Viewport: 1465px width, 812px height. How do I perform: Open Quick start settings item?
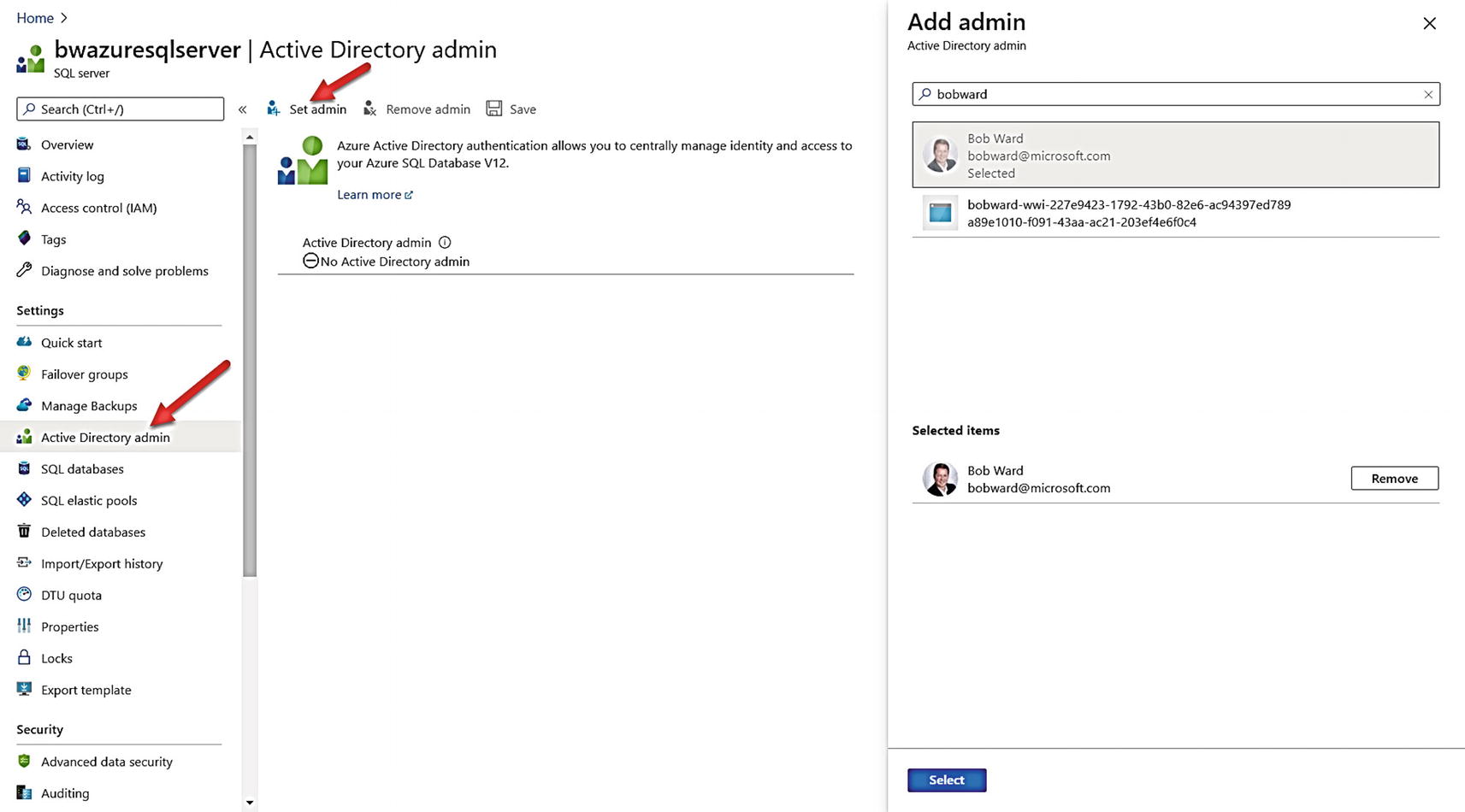coord(72,342)
